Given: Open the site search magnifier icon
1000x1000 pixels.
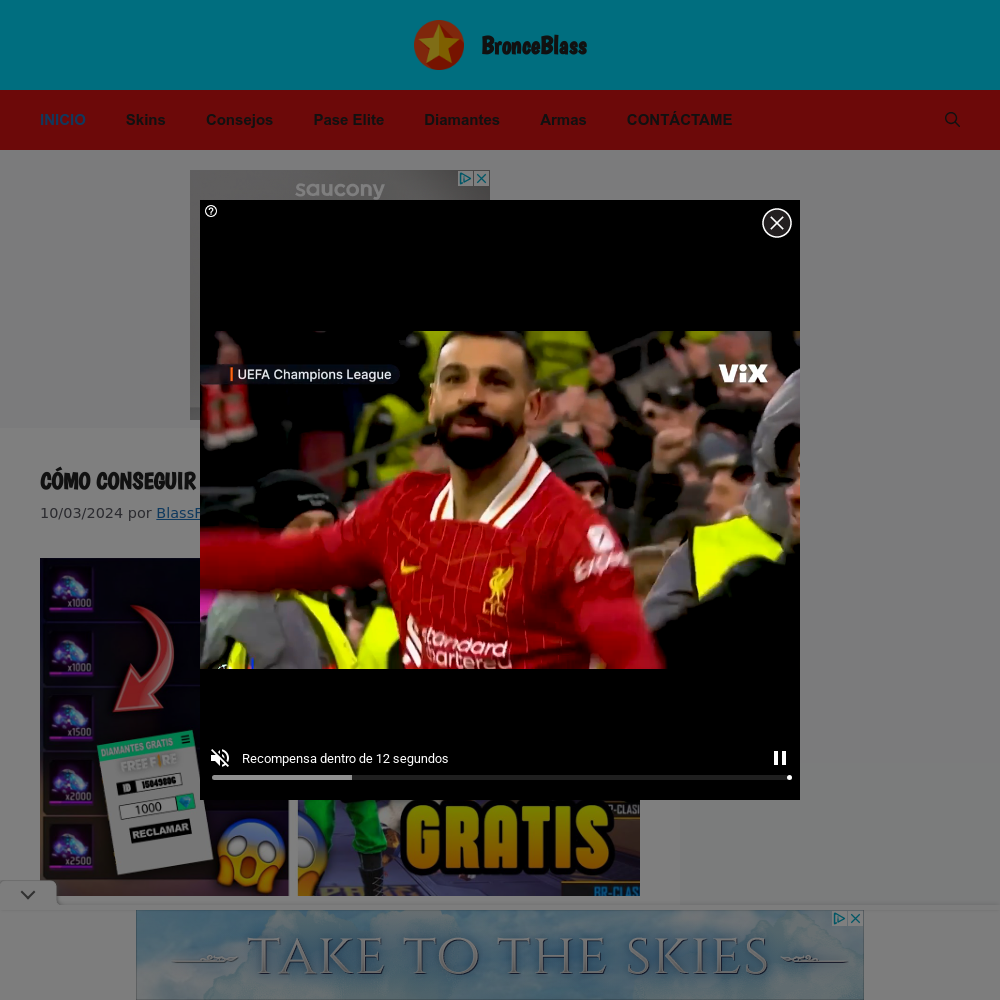Looking at the screenshot, I should point(952,120).
